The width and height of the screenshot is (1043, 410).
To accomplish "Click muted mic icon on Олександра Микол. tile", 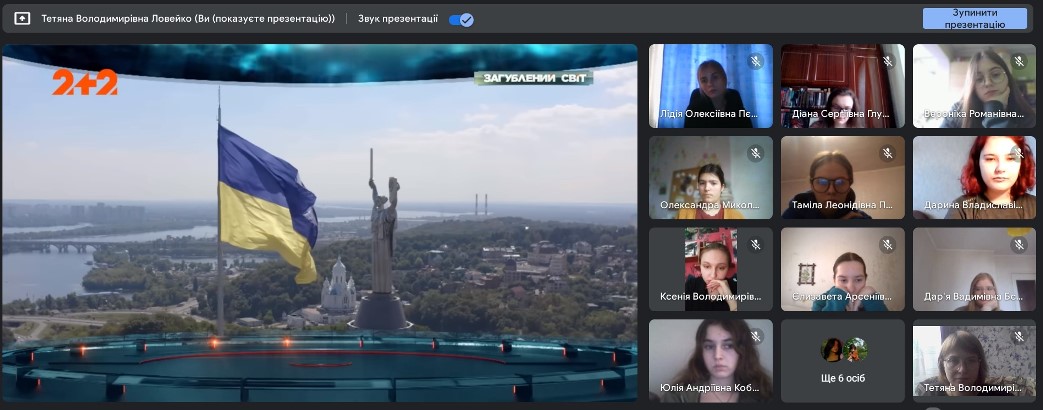I will pos(756,153).
